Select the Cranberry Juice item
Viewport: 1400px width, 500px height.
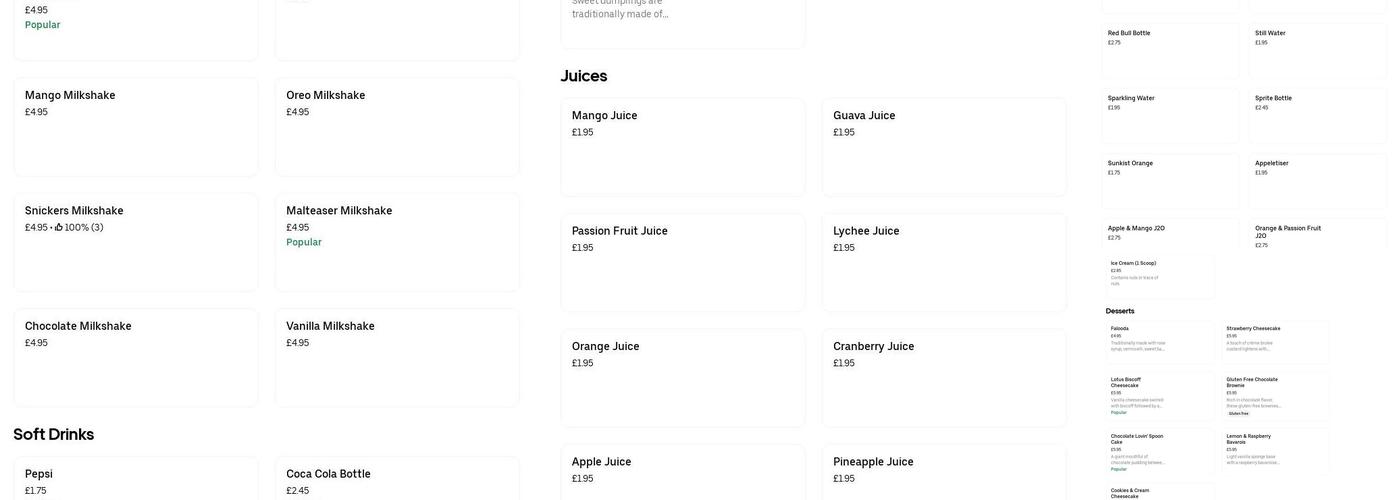click(944, 378)
